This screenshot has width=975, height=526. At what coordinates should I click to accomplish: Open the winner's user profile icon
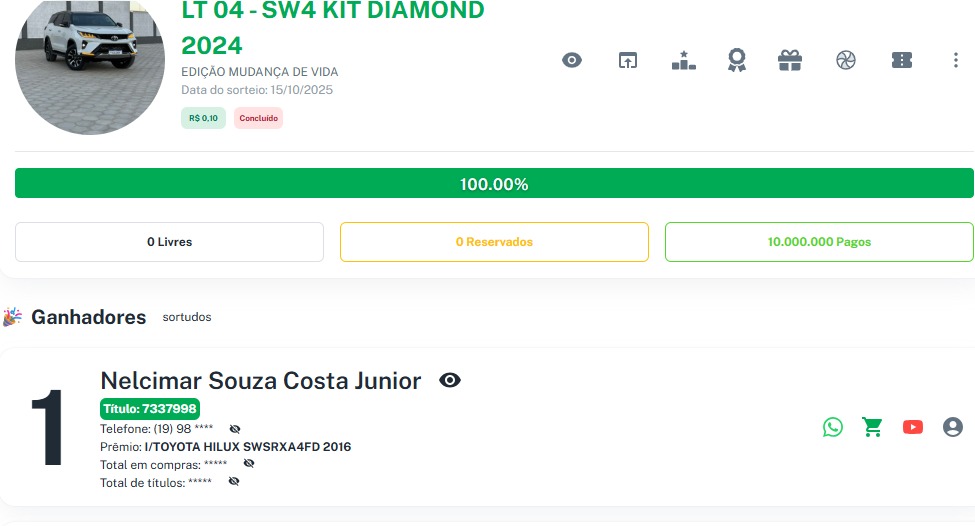click(x=953, y=427)
